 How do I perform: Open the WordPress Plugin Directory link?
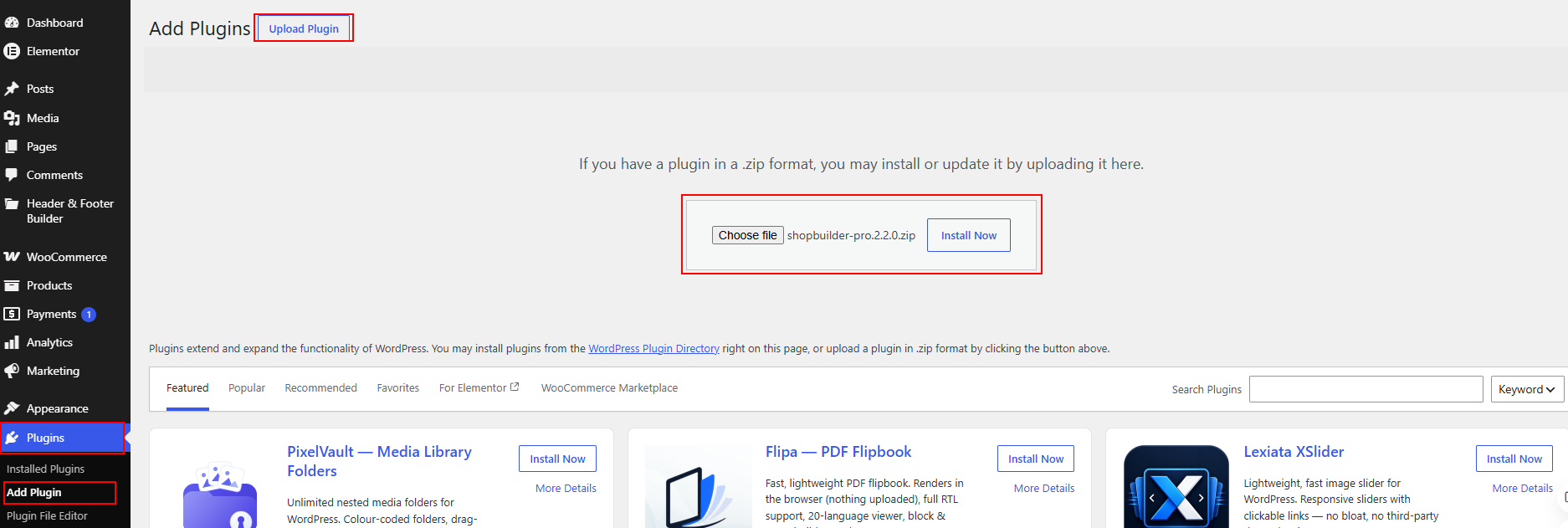(x=653, y=348)
